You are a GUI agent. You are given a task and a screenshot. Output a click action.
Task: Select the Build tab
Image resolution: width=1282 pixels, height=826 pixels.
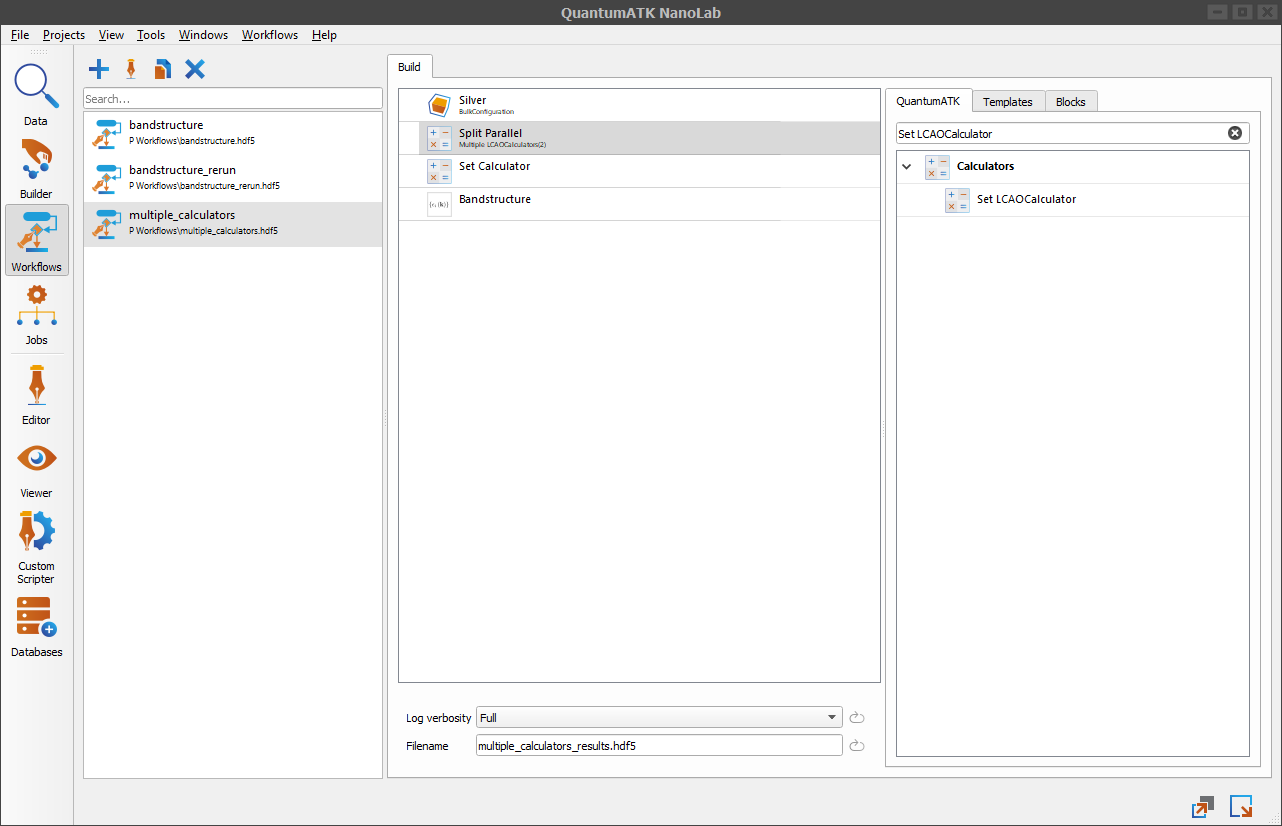coord(410,67)
